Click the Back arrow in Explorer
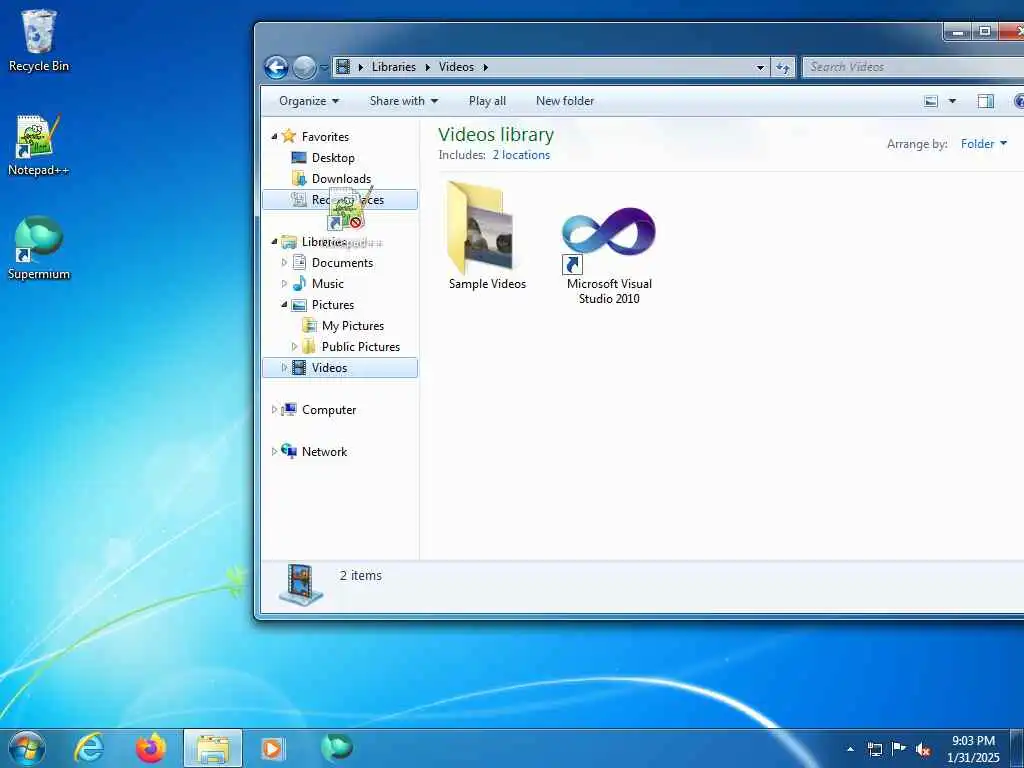Viewport: 1024px width, 768px height. (x=276, y=67)
